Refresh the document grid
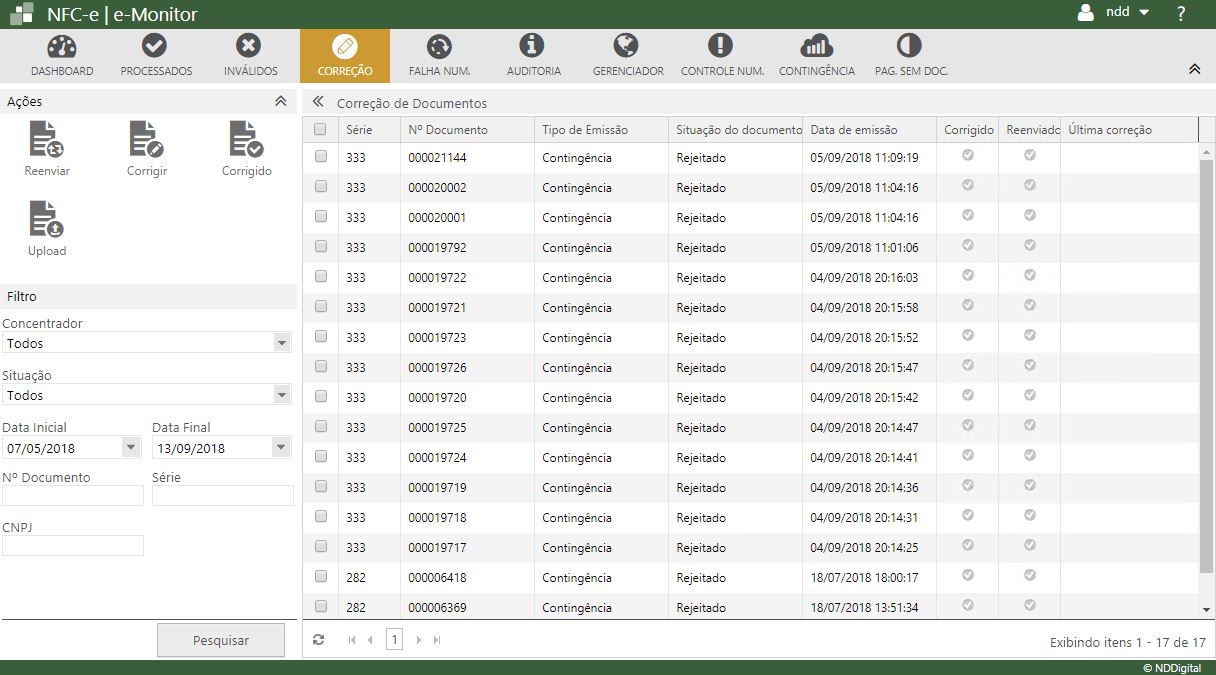1216x675 pixels. (x=318, y=640)
